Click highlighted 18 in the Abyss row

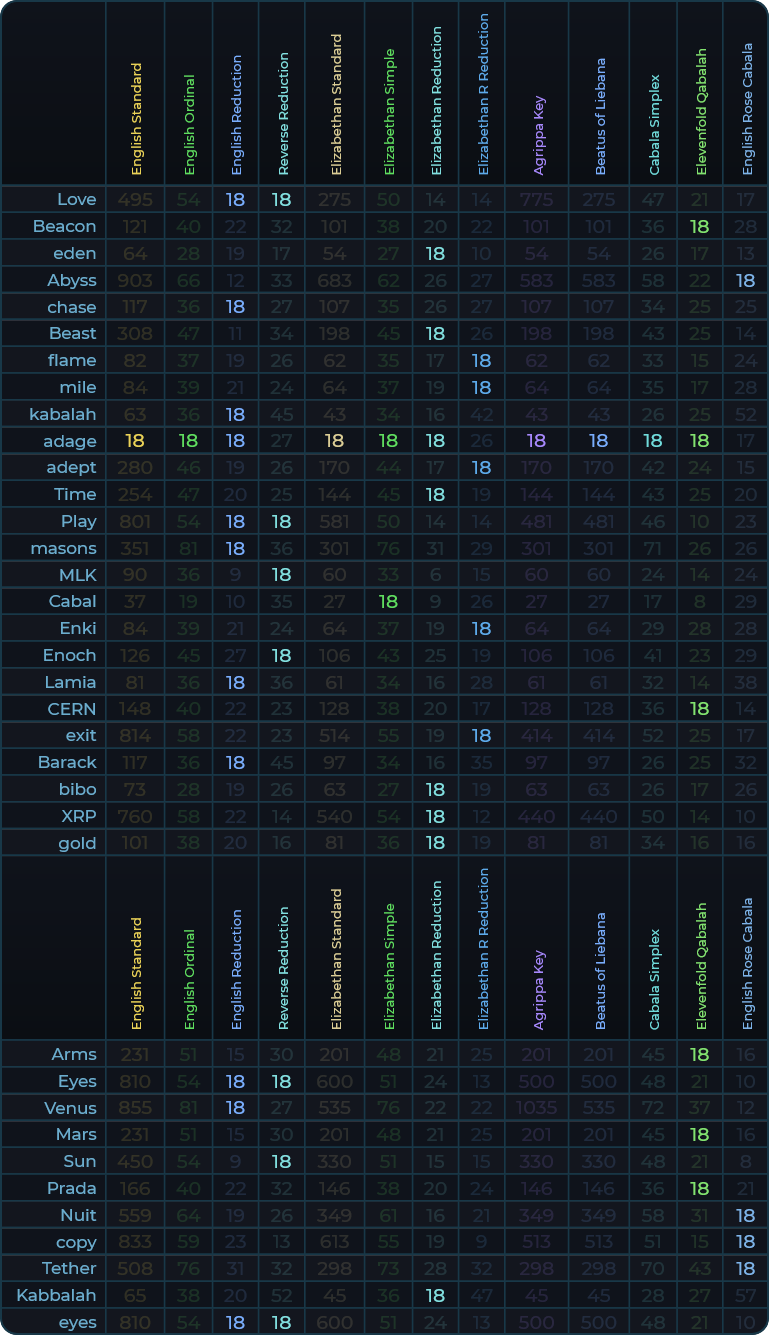point(745,280)
